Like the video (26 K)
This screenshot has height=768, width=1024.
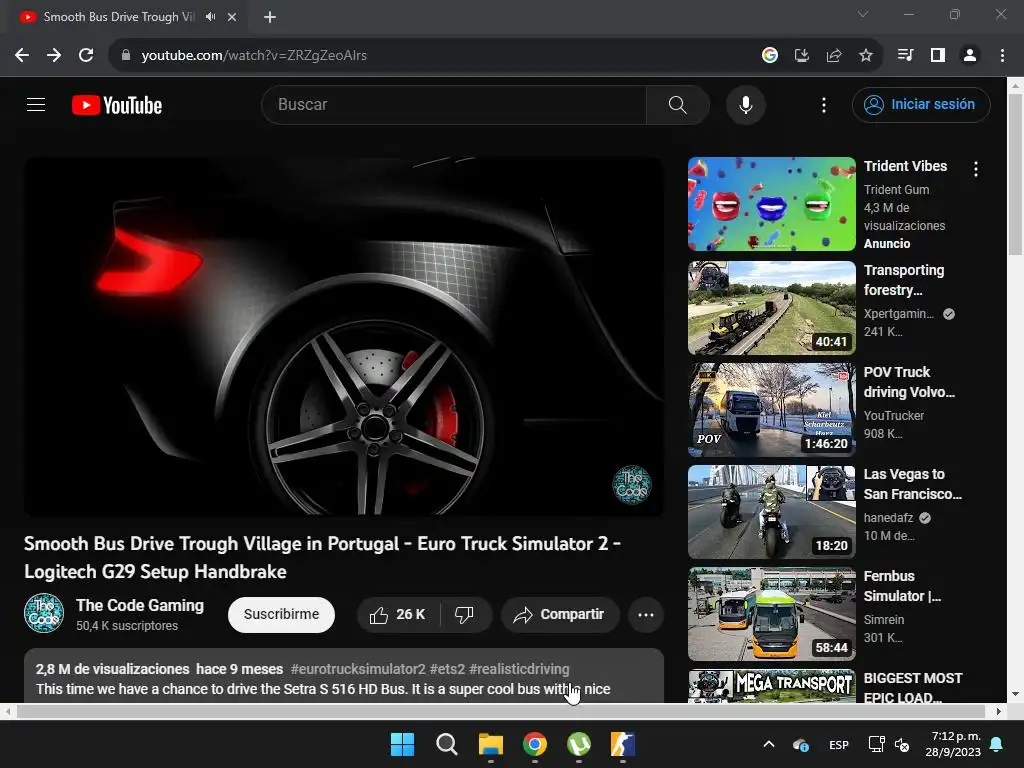tap(398, 615)
